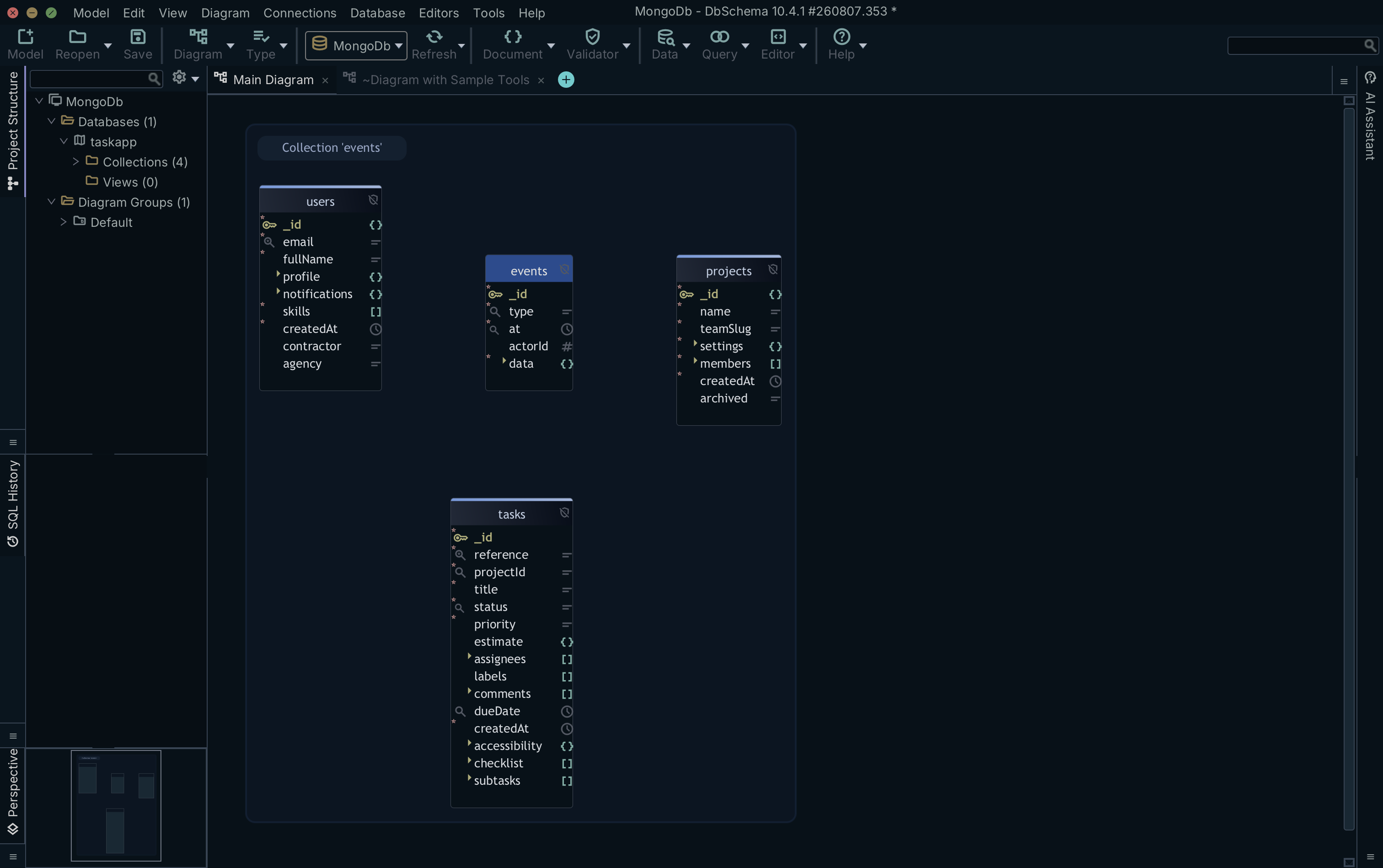
Task: Click the Perspective overview thumbnail
Action: point(116,805)
